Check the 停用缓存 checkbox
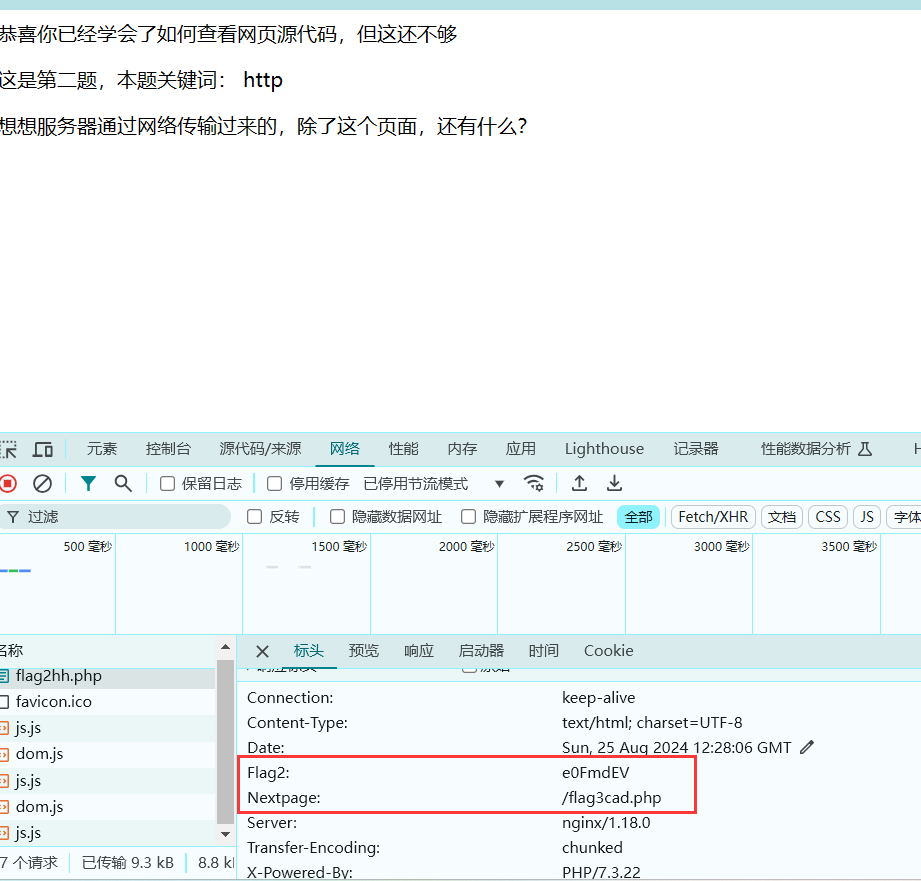The image size is (921, 881). coord(275,484)
